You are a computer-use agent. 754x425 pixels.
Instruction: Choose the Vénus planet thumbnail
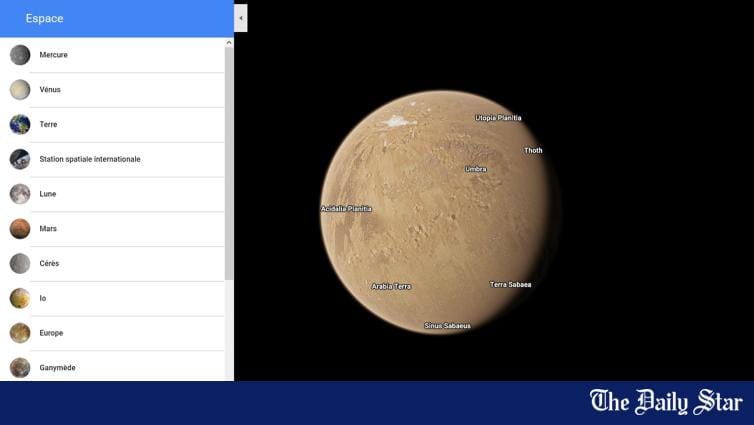[20, 89]
